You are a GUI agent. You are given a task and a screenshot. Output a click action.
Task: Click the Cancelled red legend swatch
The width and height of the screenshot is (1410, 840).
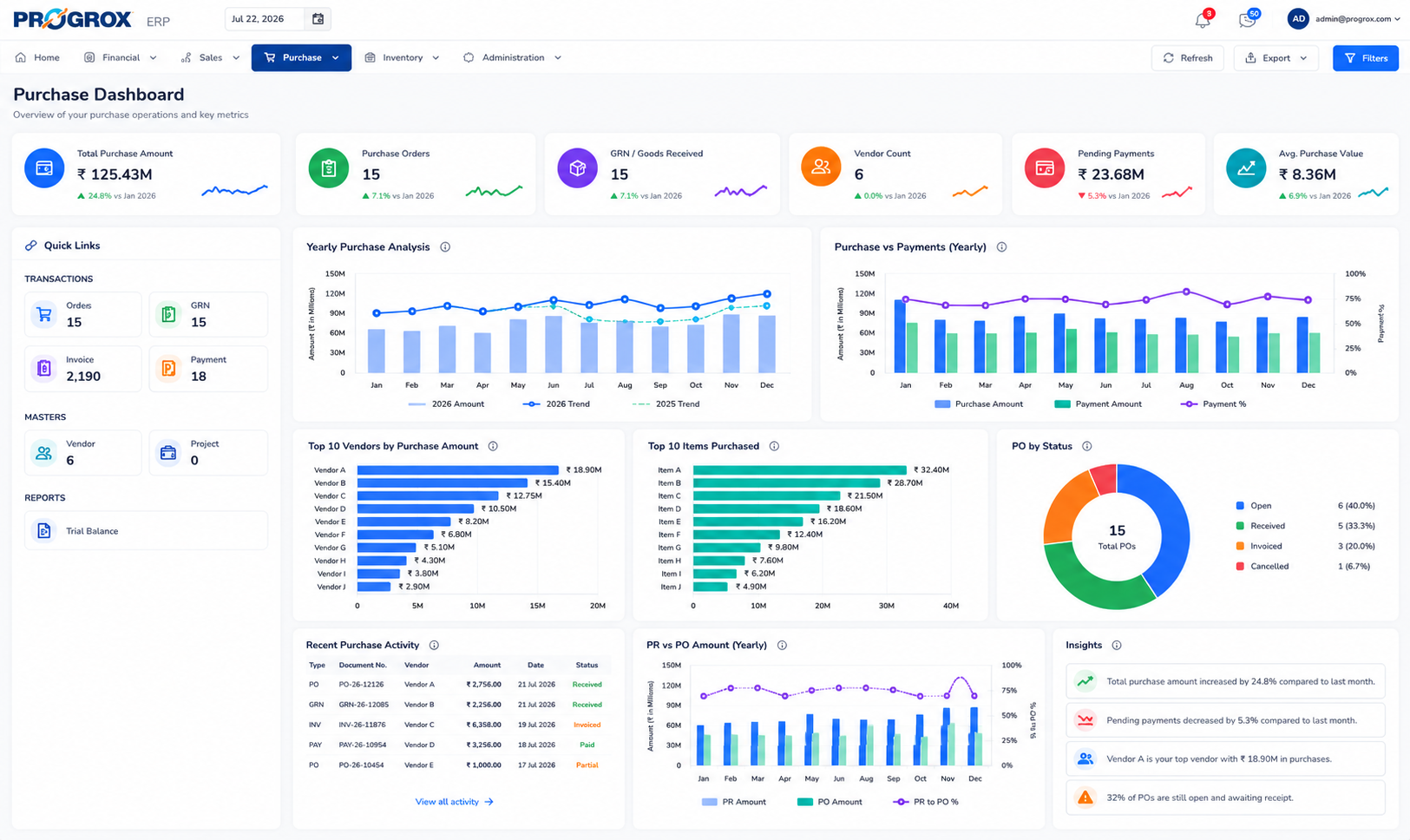click(1240, 567)
